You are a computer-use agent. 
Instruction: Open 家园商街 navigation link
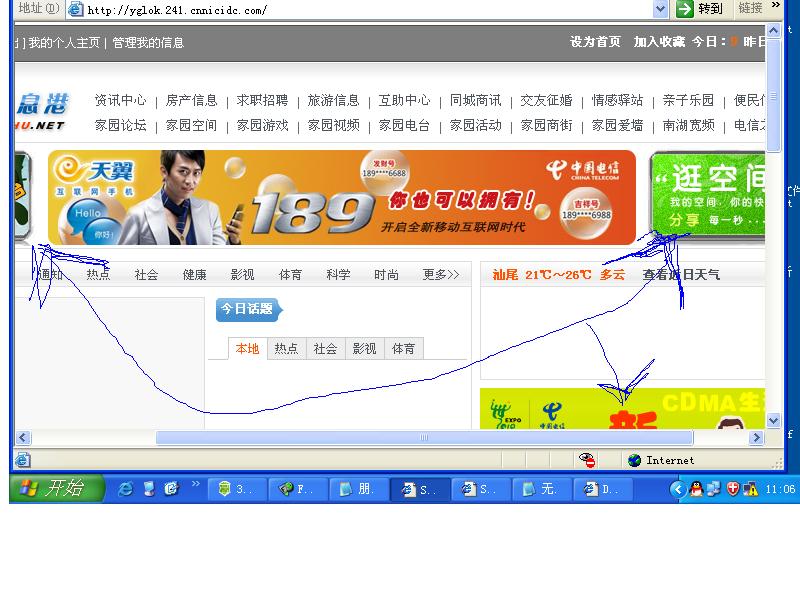(546, 125)
